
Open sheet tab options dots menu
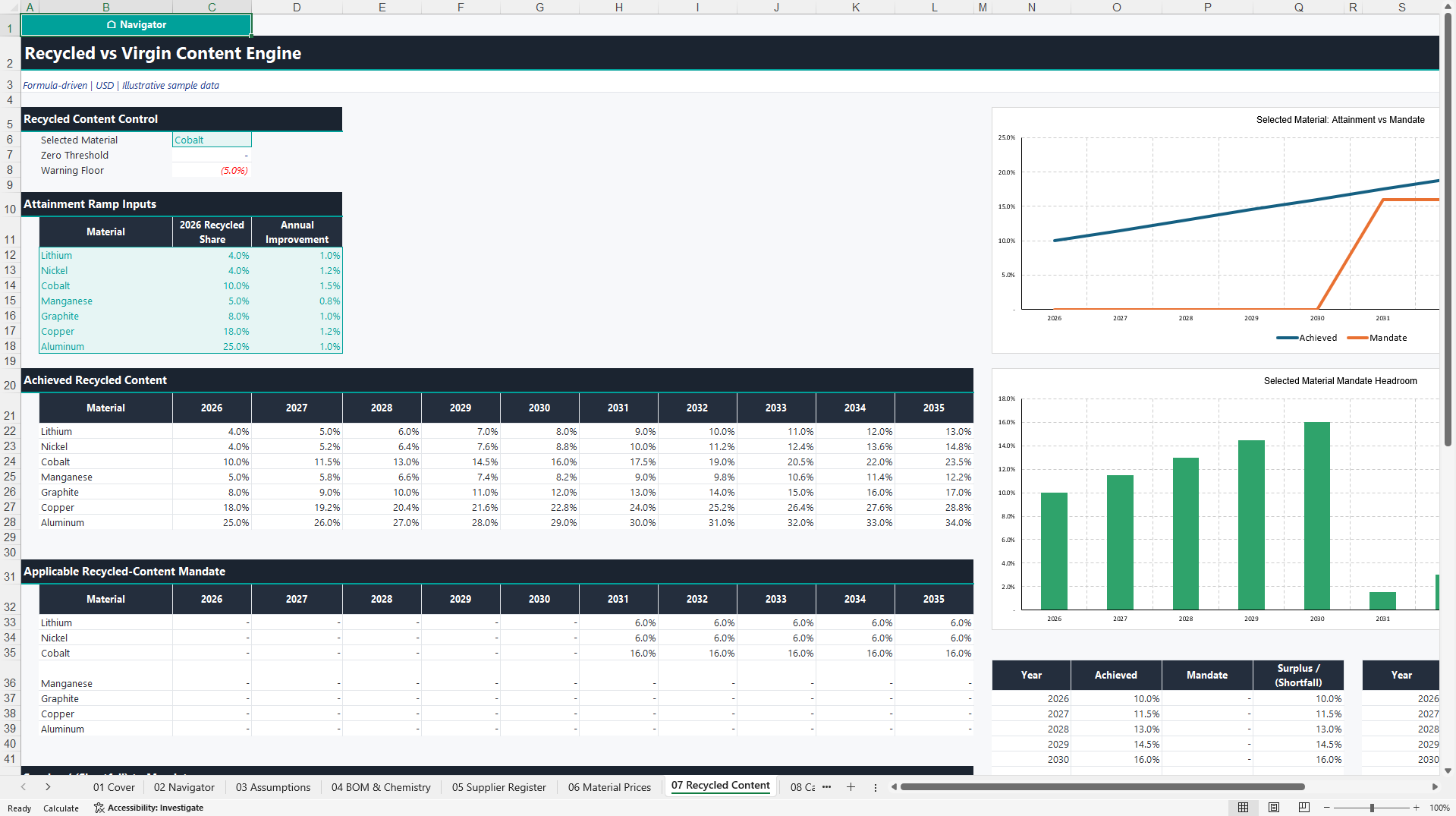pos(876,787)
